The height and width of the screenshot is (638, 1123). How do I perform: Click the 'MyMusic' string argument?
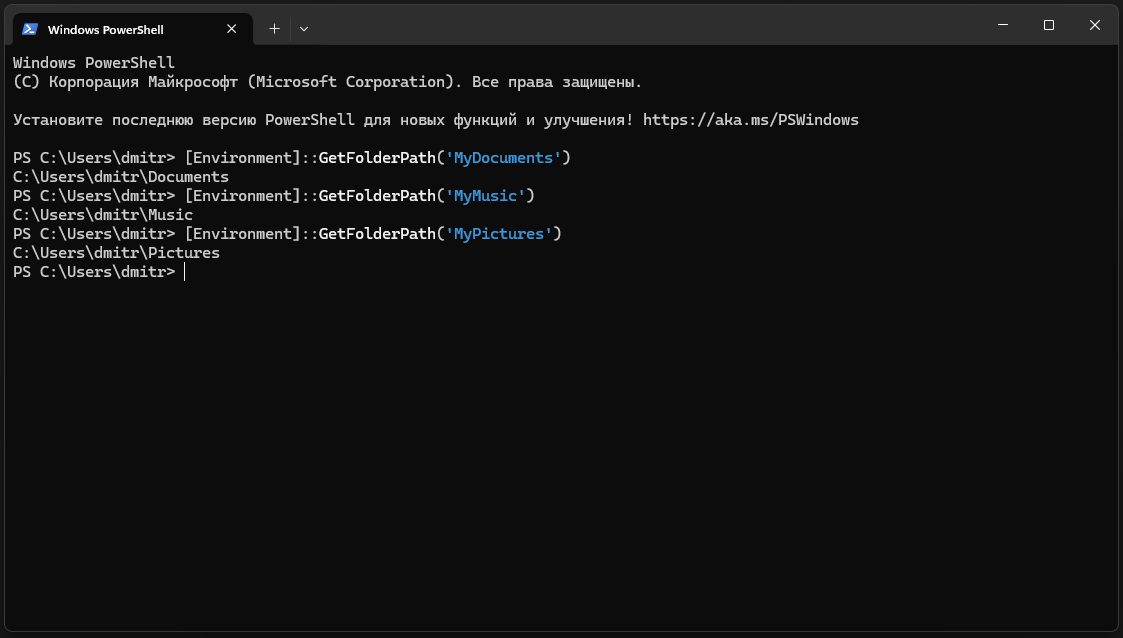(485, 196)
